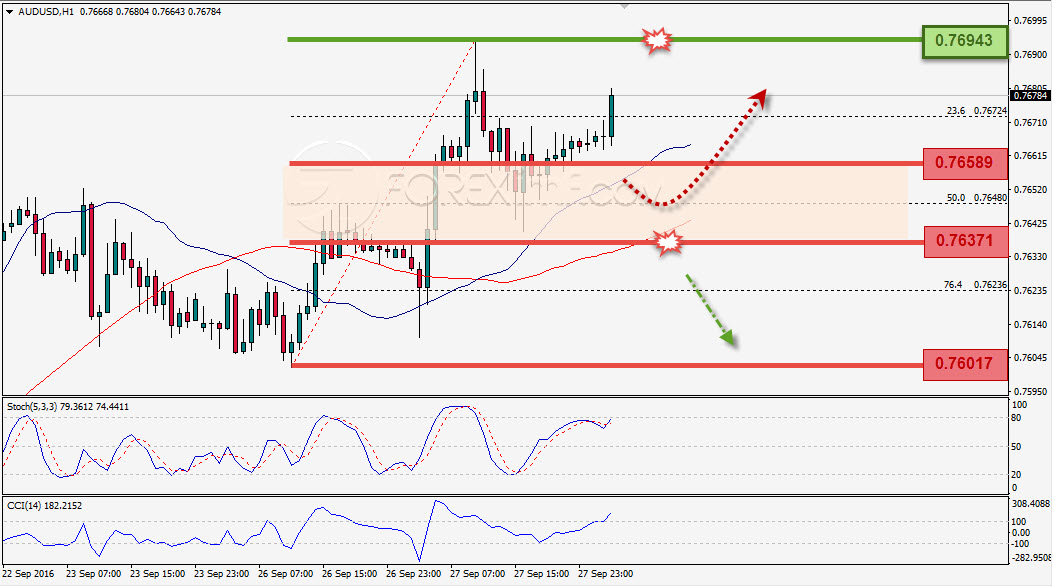The height and width of the screenshot is (587, 1053).
Task: Click the 0.76425 price scale value
Action: coord(1031,223)
